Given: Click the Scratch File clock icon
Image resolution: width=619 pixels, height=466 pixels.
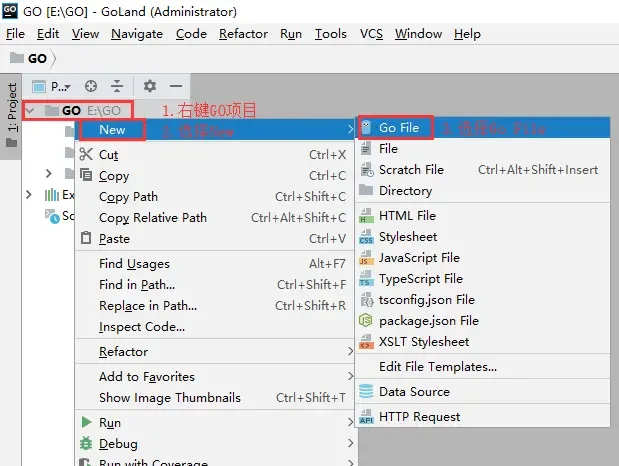Looking at the screenshot, I should [x=367, y=170].
